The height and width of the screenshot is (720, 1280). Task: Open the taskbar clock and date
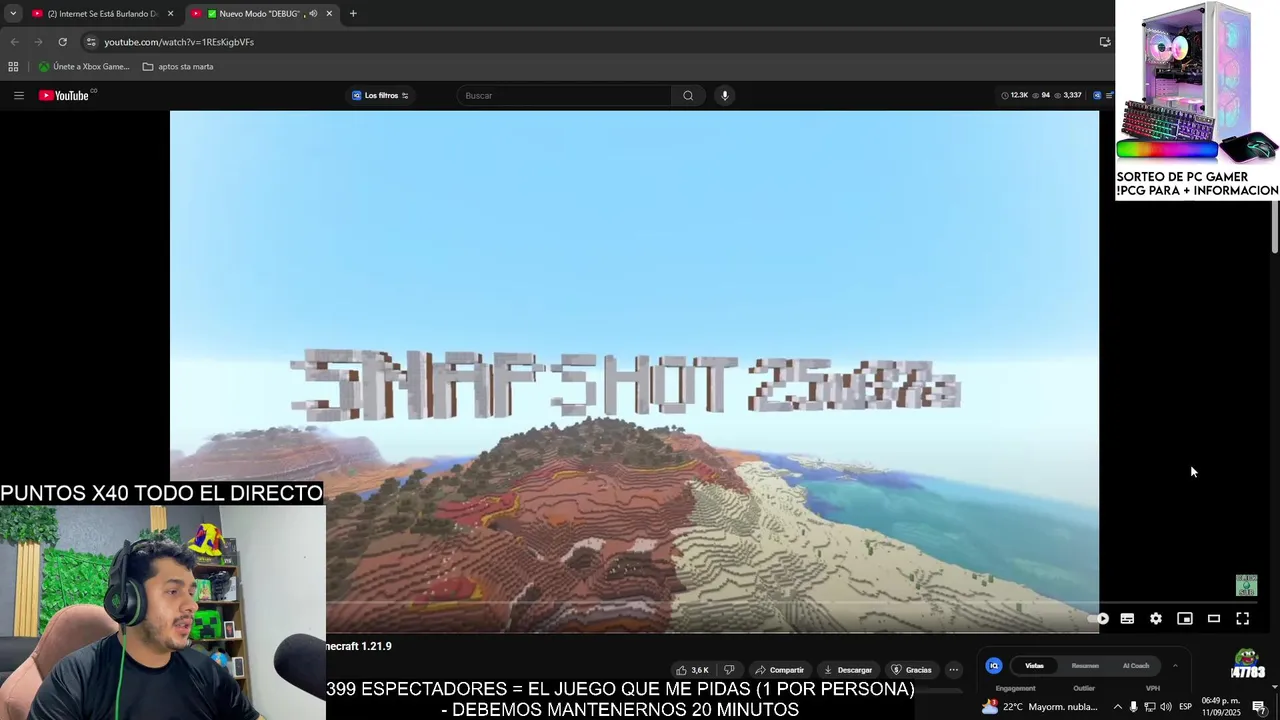tap(1221, 707)
